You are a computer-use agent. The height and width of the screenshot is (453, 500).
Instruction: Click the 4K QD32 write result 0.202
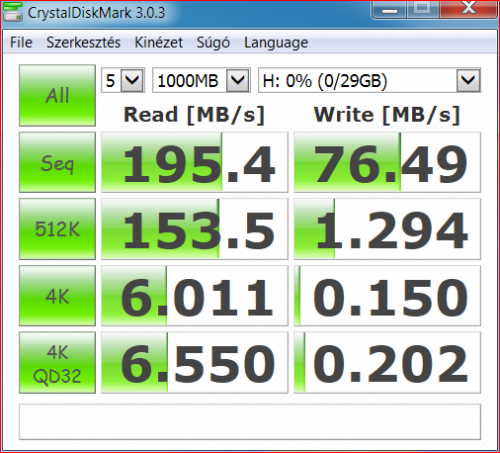pos(387,363)
